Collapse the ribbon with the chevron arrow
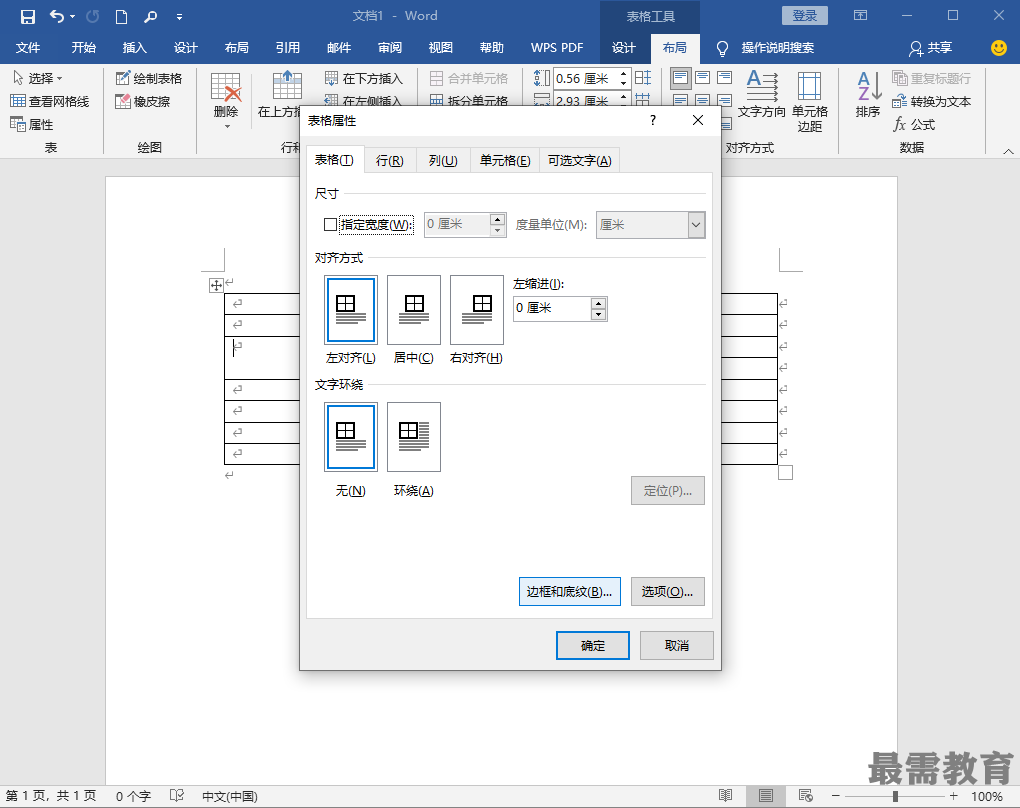This screenshot has height=808, width=1020. [x=1008, y=151]
